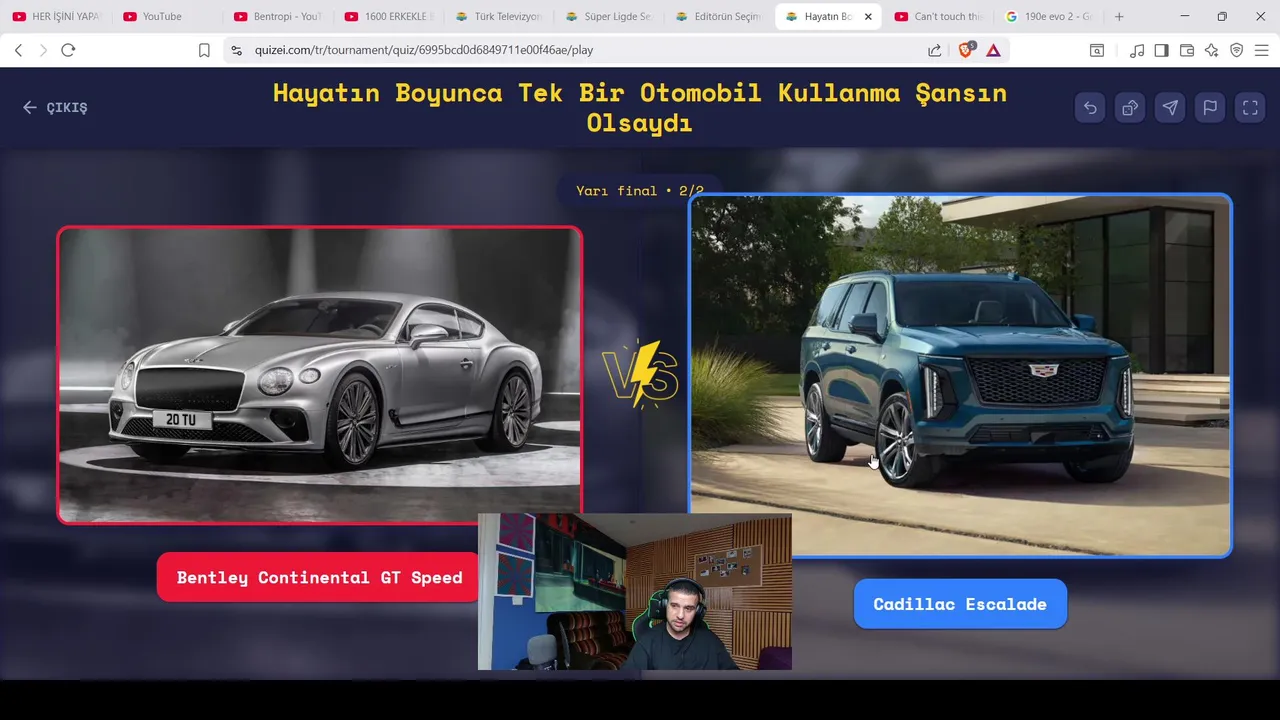Screen dimensions: 1280x720
Task: Switch to the Bentropi YouTube tab
Action: pos(277,16)
